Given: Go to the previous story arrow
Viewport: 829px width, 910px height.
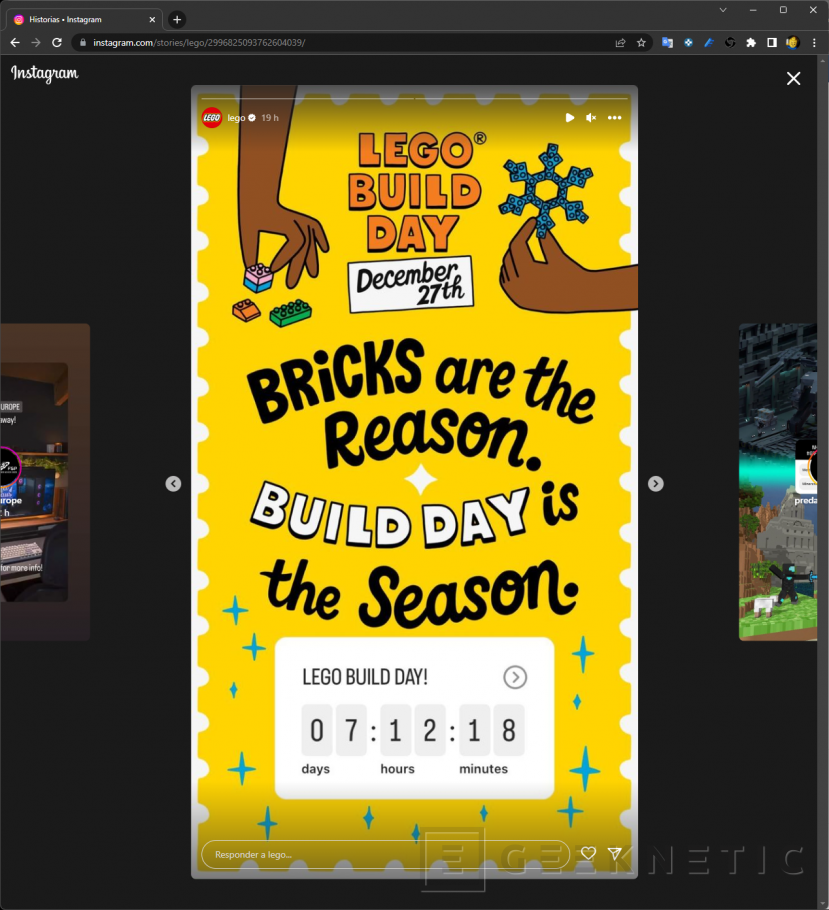Looking at the screenshot, I should [173, 484].
